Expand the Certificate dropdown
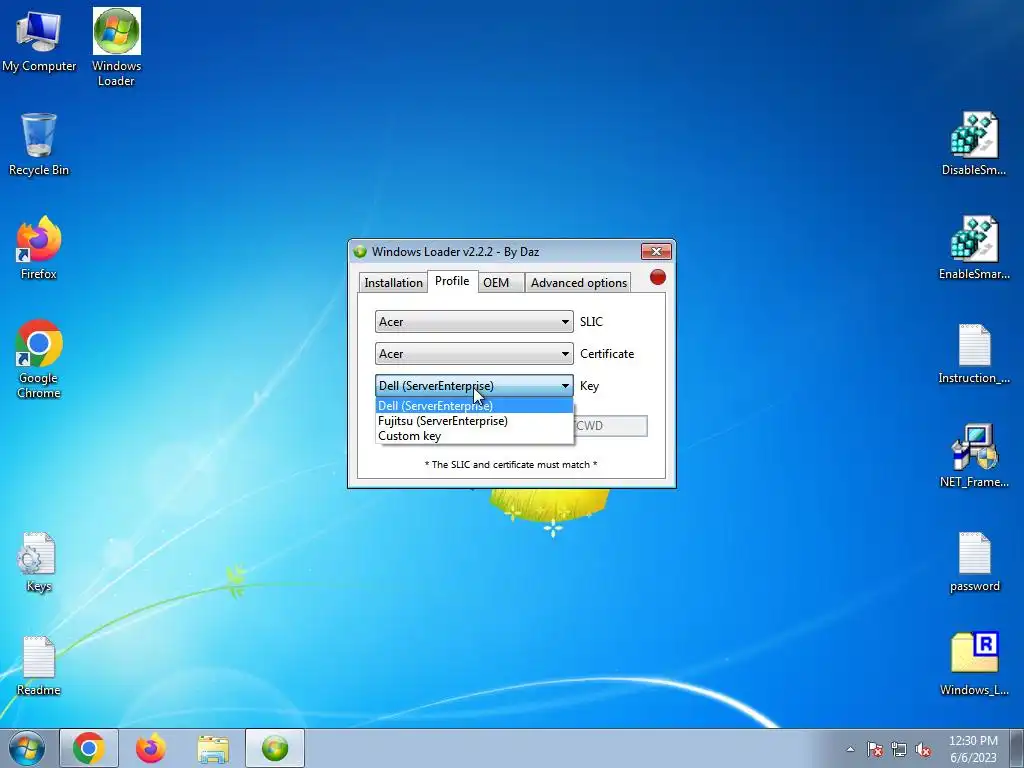The height and width of the screenshot is (768, 1024). tap(474, 353)
